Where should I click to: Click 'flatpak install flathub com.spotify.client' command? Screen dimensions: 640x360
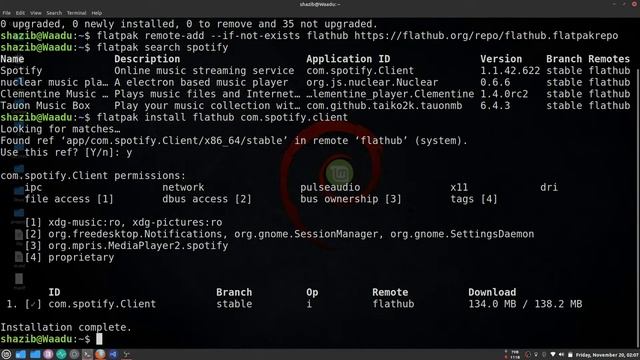click(222, 117)
